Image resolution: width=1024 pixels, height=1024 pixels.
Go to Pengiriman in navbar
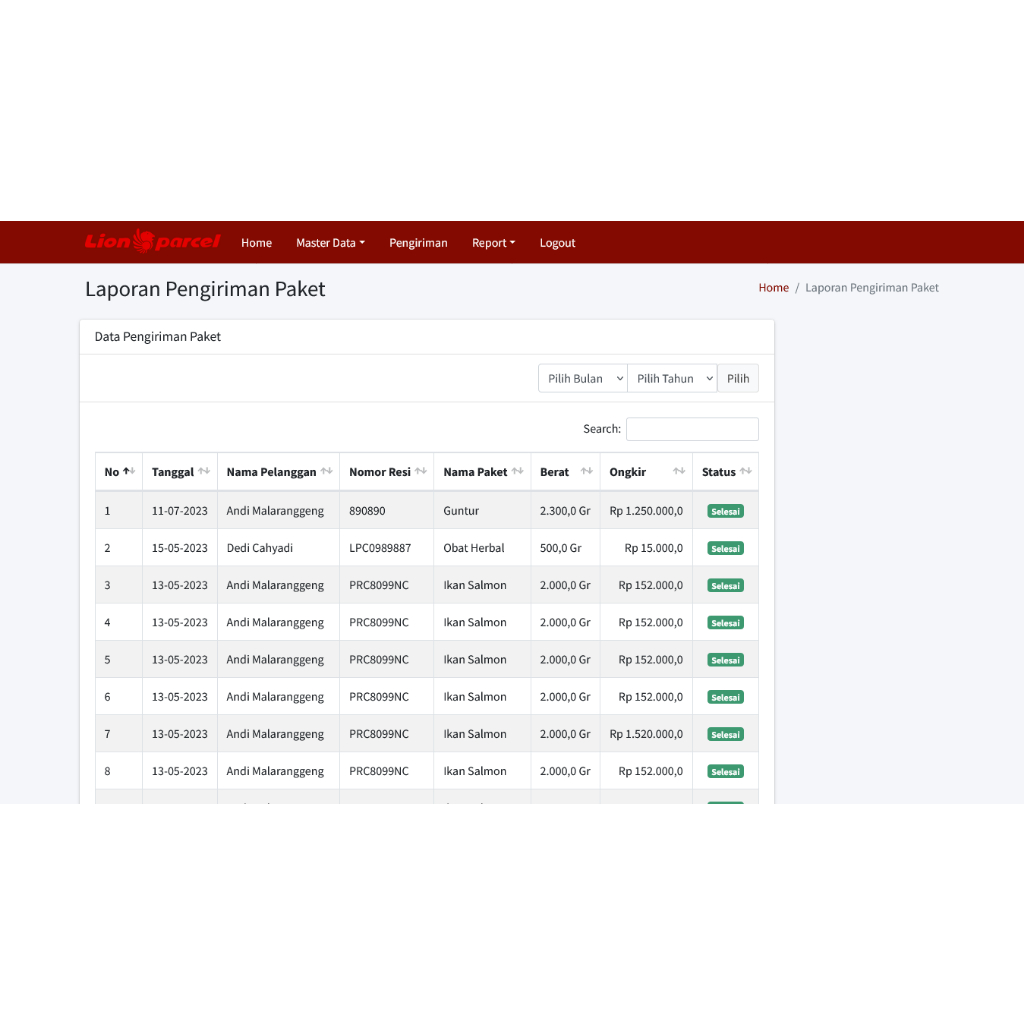click(418, 243)
